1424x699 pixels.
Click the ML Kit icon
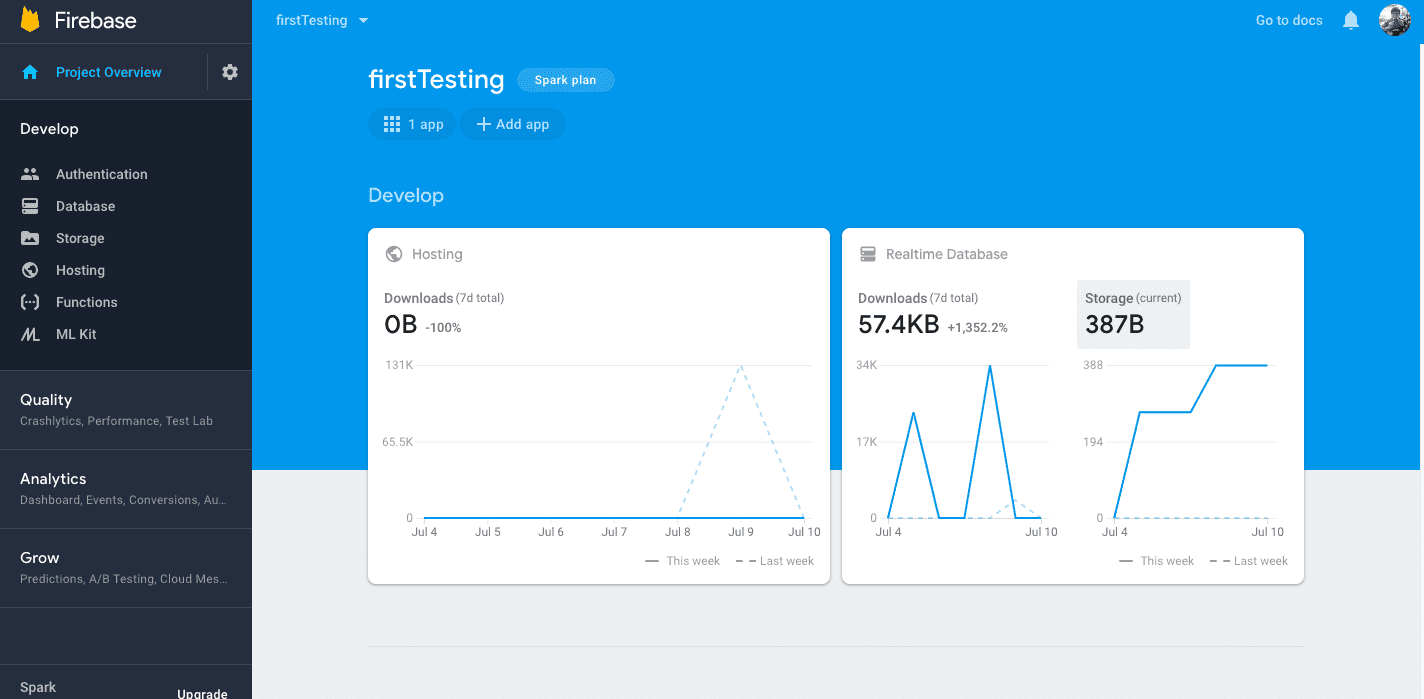[30, 334]
